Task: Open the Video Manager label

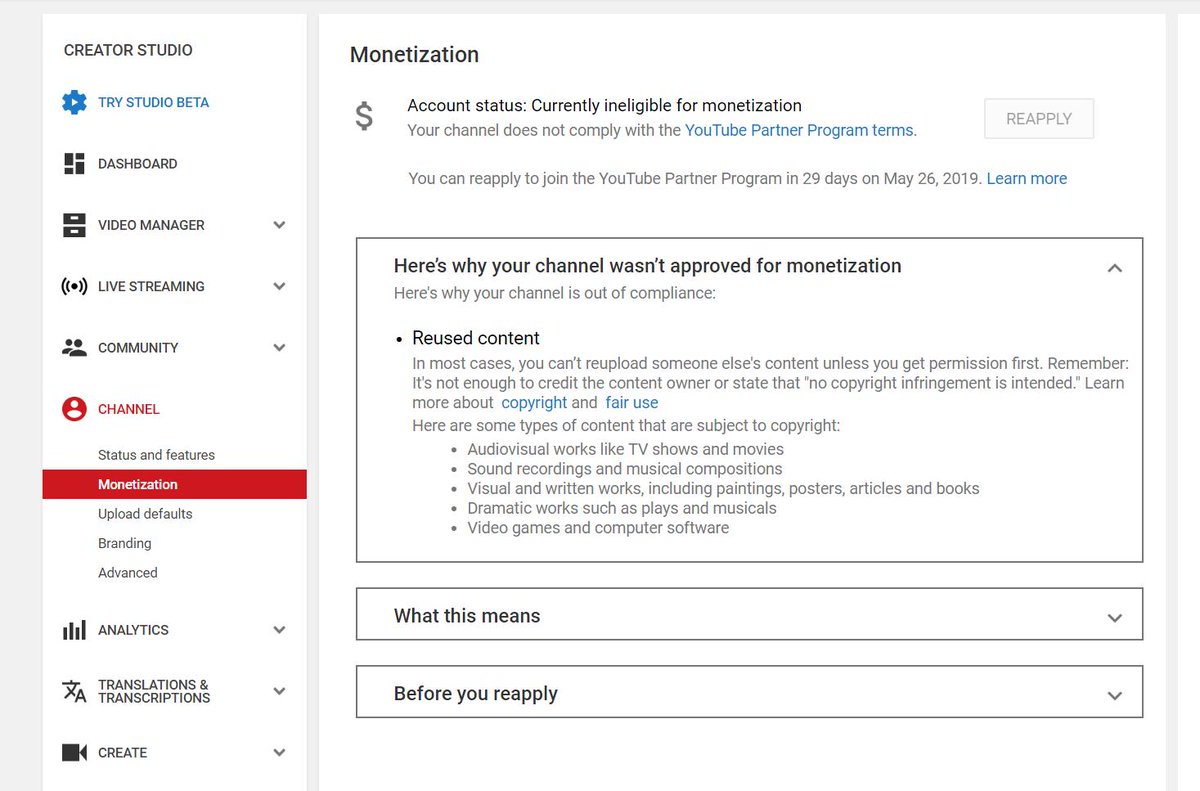Action: point(151,225)
